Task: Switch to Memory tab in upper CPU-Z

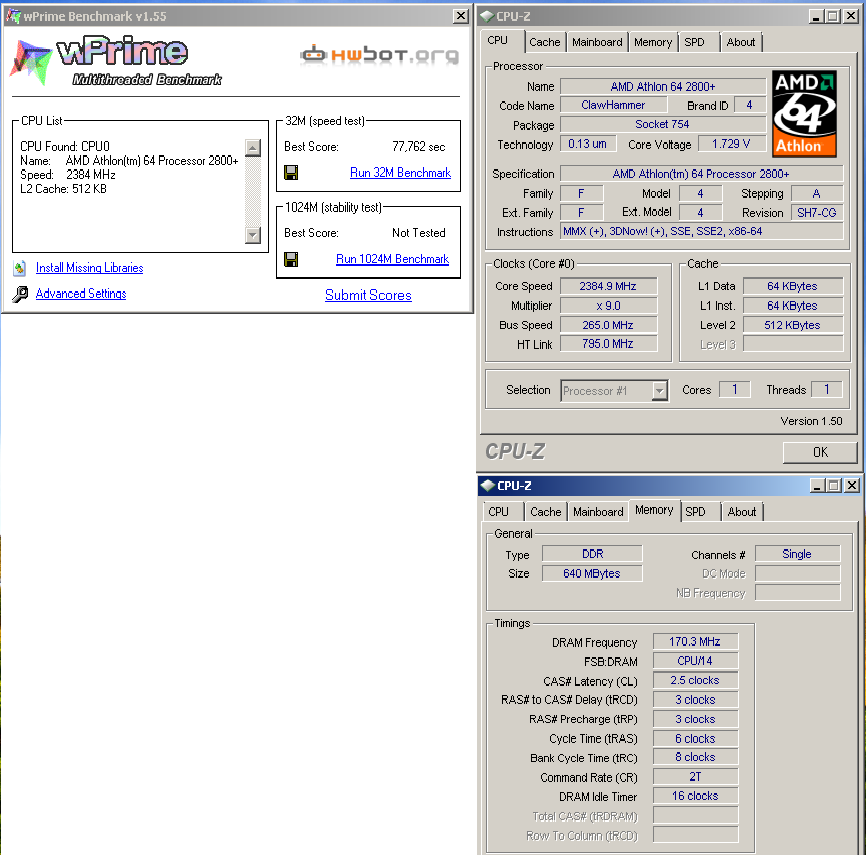Action: [653, 42]
